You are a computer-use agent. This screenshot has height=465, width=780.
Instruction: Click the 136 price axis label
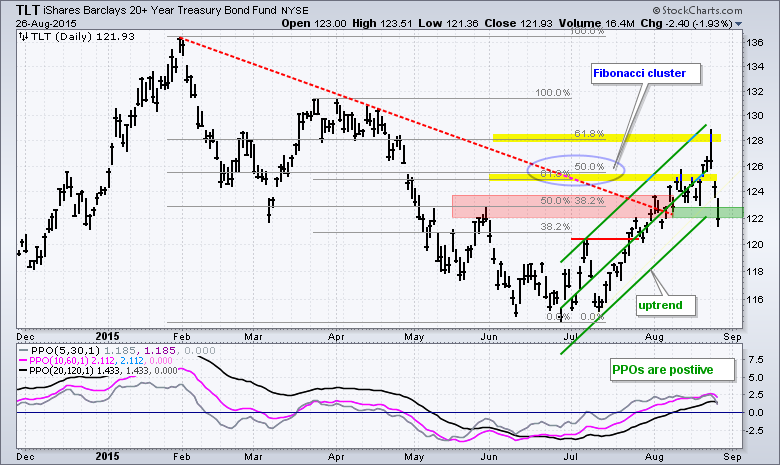pos(755,43)
